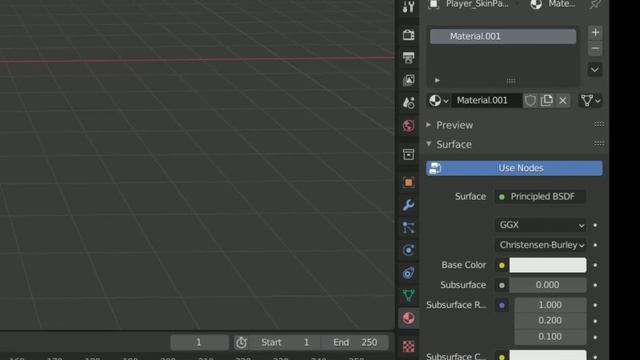Click the Base Color yellow socket dot
This screenshot has width=640, height=360.
(x=502, y=265)
